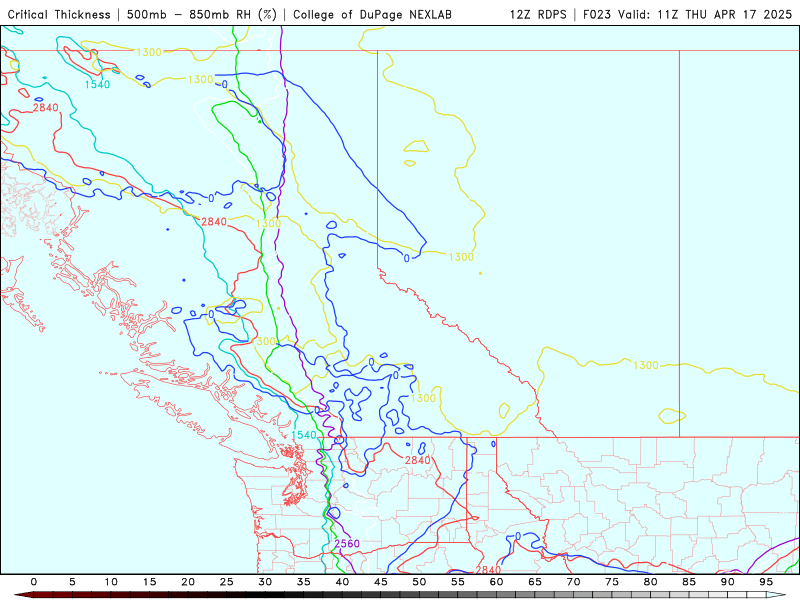Click "College of DuPage NEXLAB" header text
Screen dimensions: 800x600
click(372, 14)
